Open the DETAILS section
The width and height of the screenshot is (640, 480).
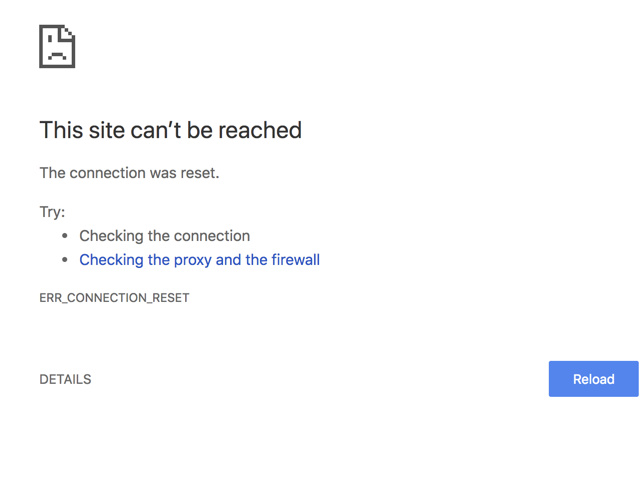(65, 379)
